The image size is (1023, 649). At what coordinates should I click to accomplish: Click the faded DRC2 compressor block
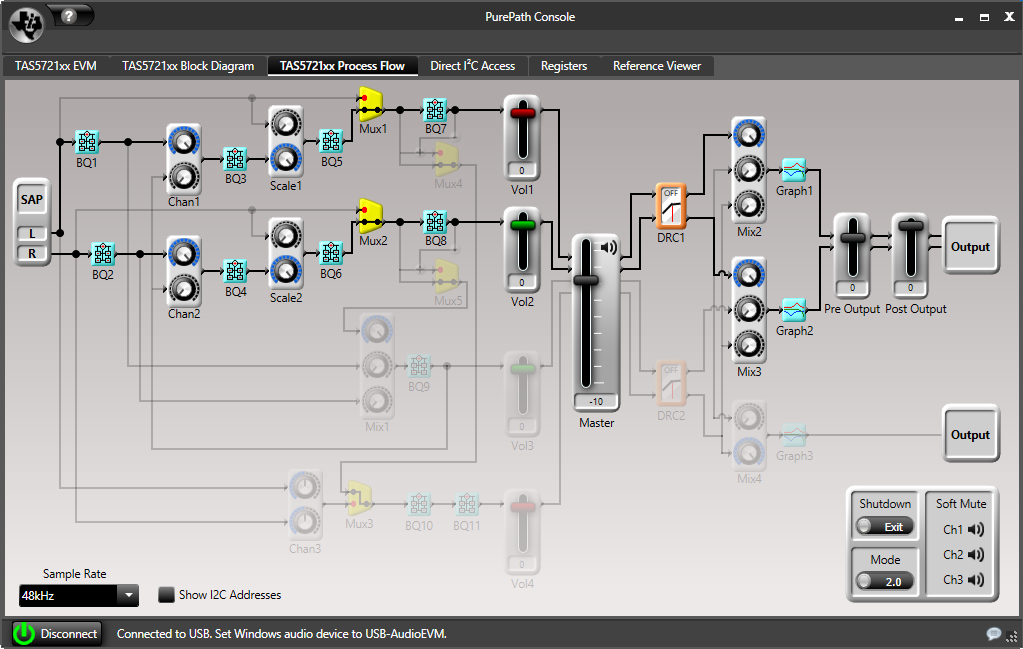(671, 383)
